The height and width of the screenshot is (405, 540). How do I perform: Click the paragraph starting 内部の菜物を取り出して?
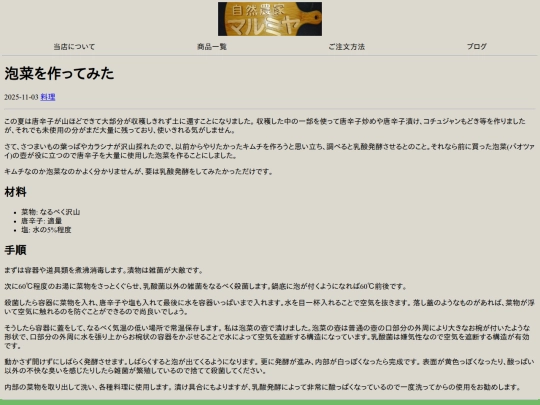262,387
